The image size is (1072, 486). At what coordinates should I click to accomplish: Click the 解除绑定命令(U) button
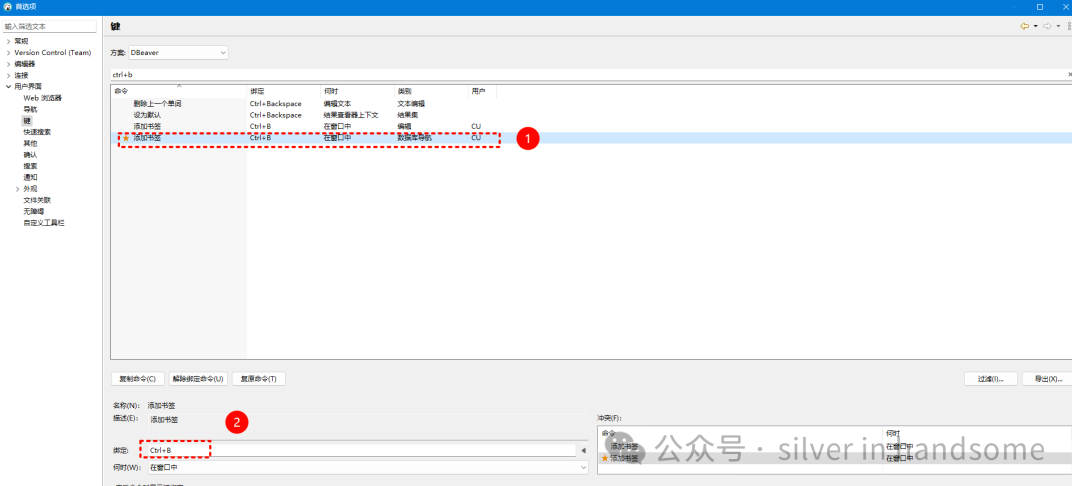[198, 379]
